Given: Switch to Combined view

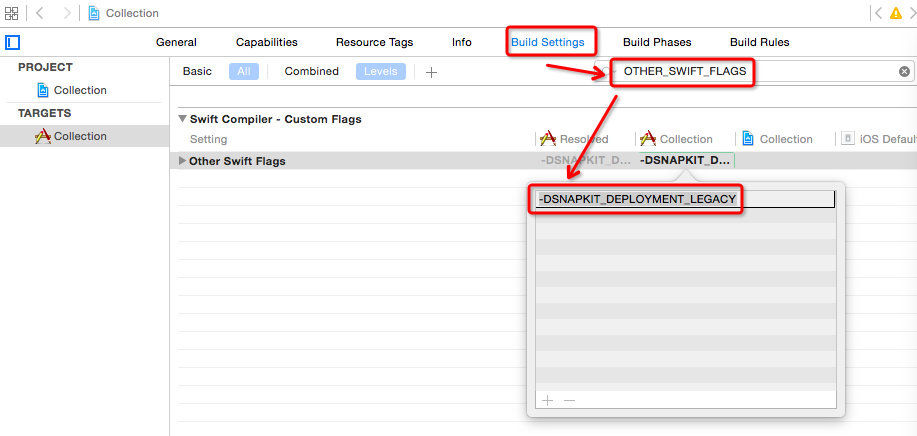Looking at the screenshot, I should coord(312,71).
